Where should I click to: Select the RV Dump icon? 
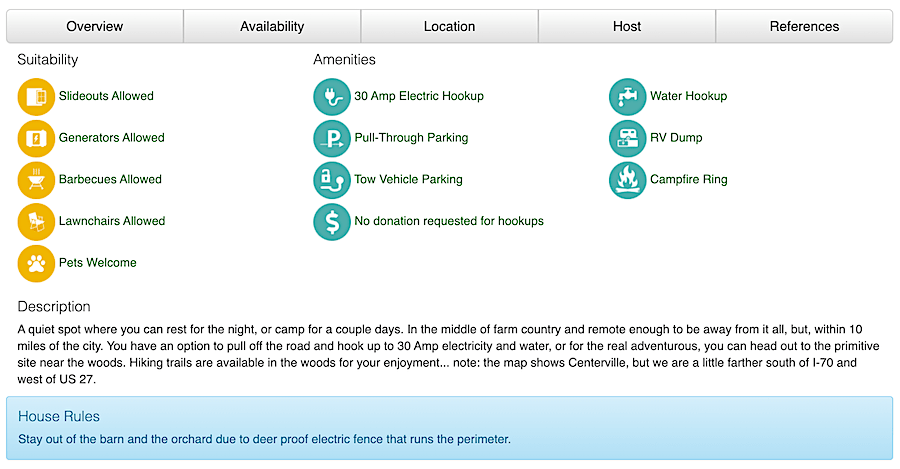pyautogui.click(x=627, y=138)
